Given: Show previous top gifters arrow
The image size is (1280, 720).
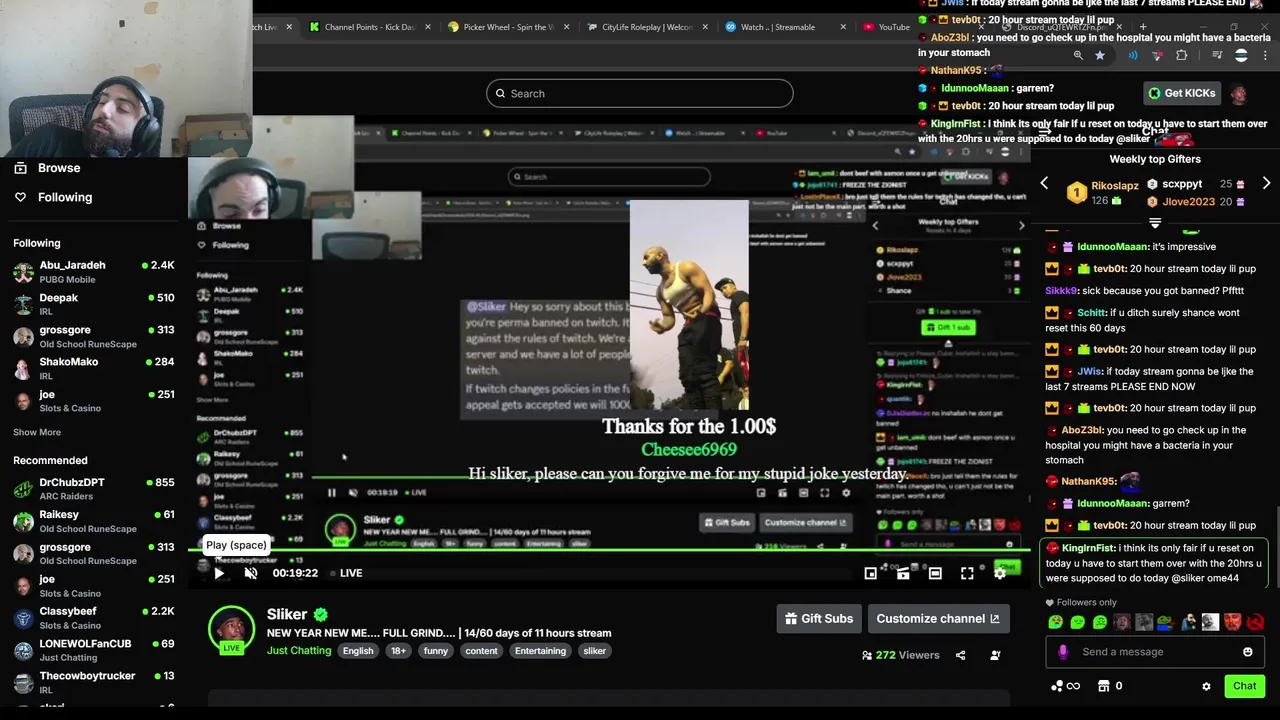Looking at the screenshot, I should (1044, 184).
